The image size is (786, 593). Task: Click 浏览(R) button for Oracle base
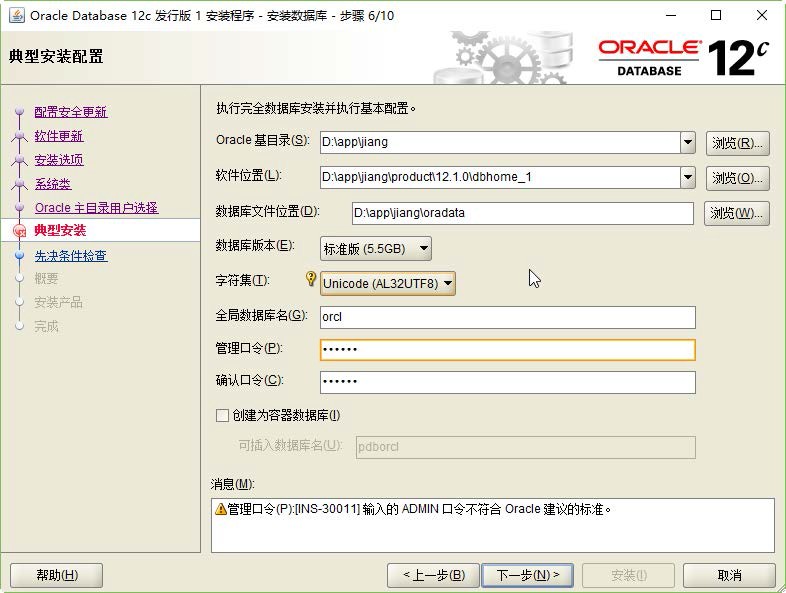point(737,143)
